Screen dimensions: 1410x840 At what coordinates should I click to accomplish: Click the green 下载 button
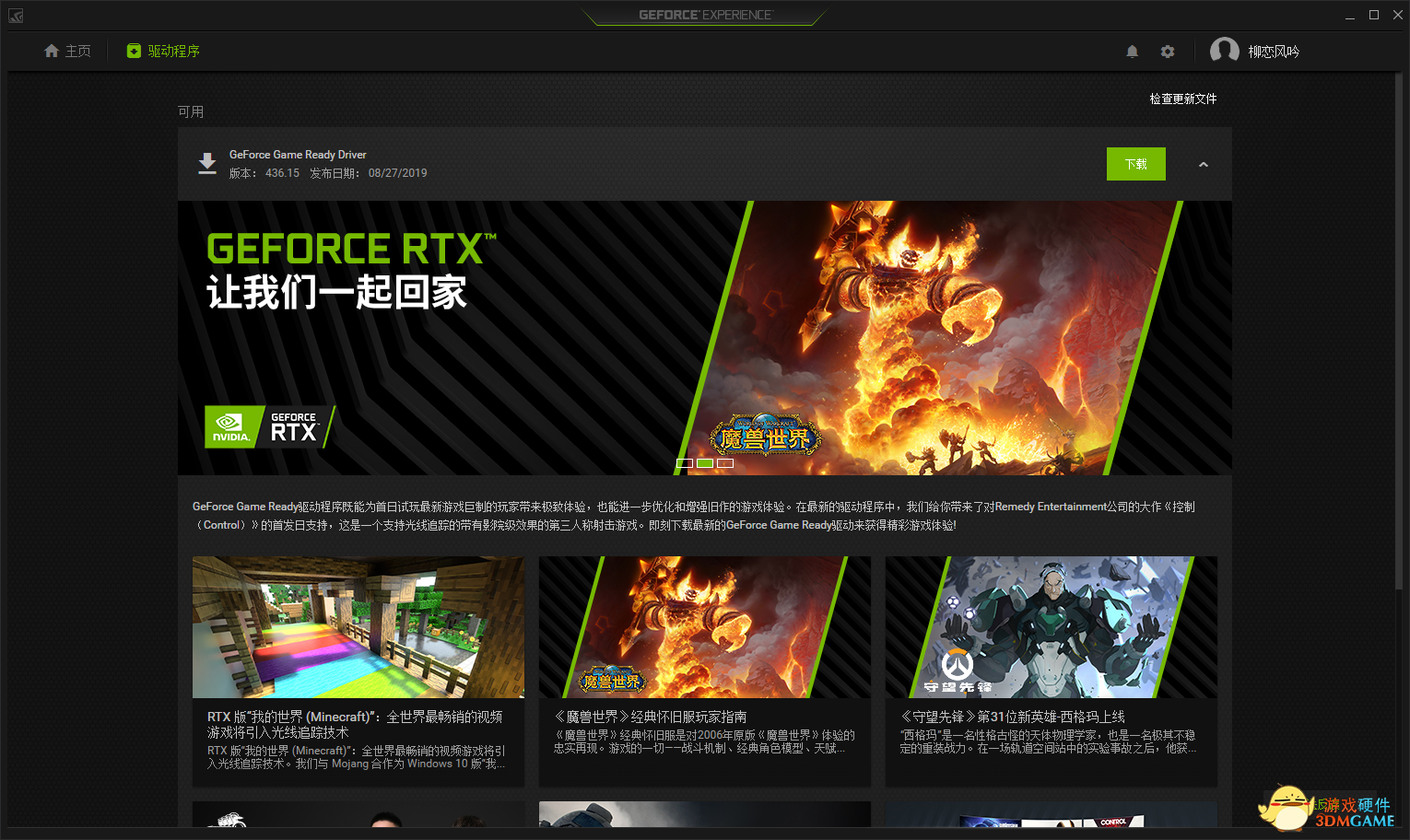tap(1136, 164)
